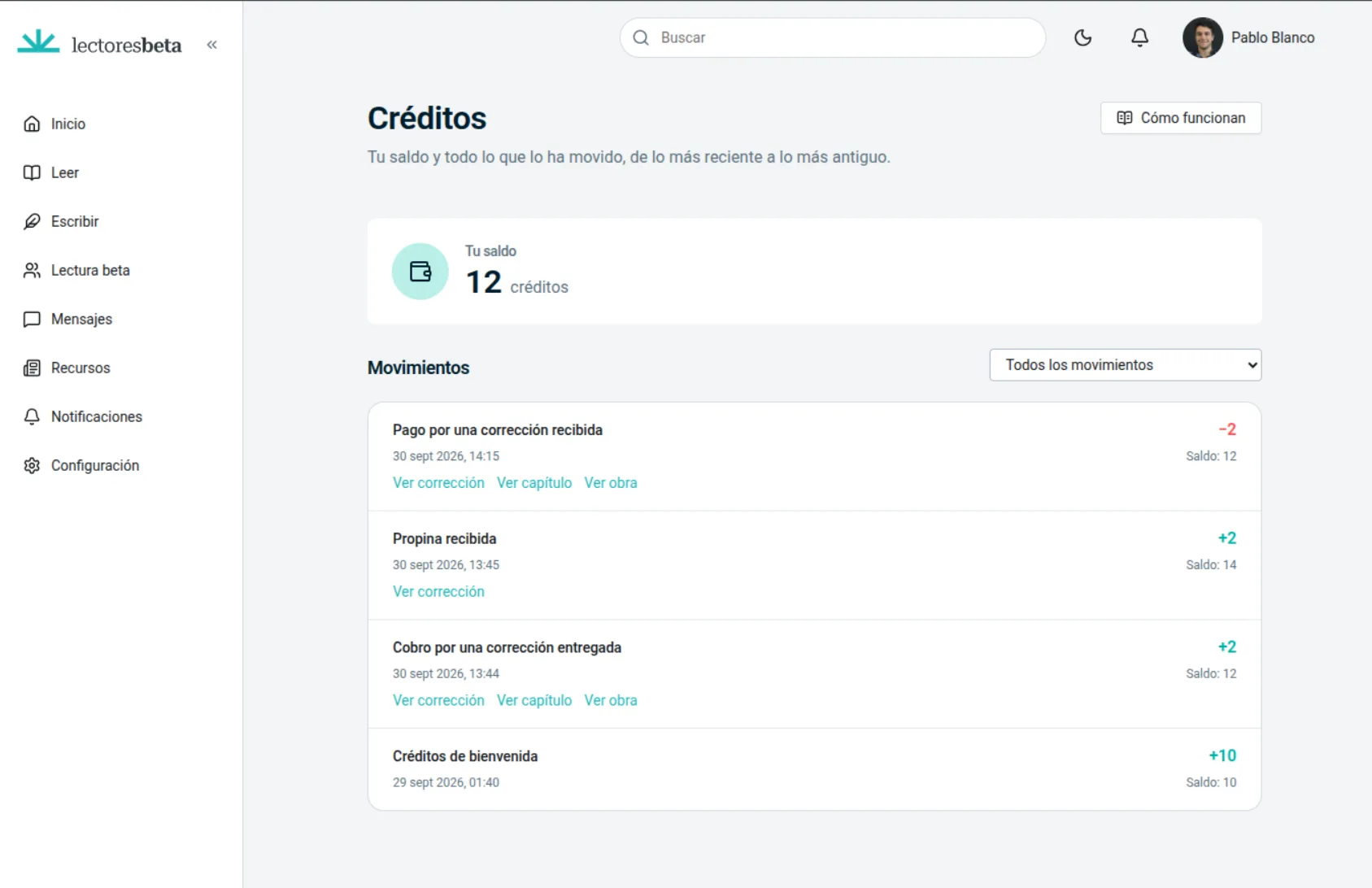Open the Todos los movimientos dropdown
The image size is (1372, 888).
coord(1125,365)
